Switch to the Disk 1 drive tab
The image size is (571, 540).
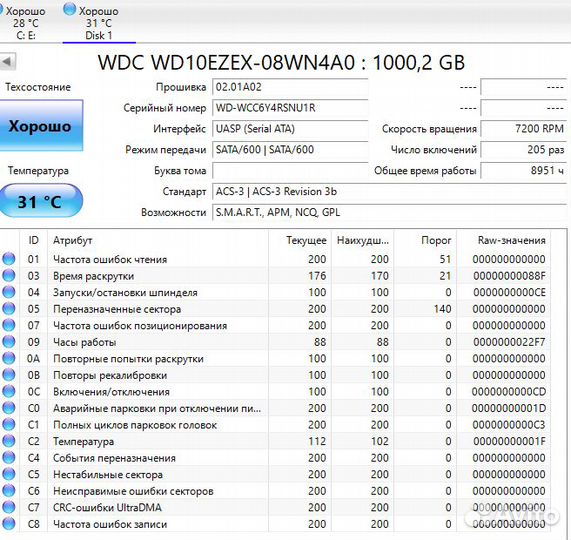coord(98,23)
